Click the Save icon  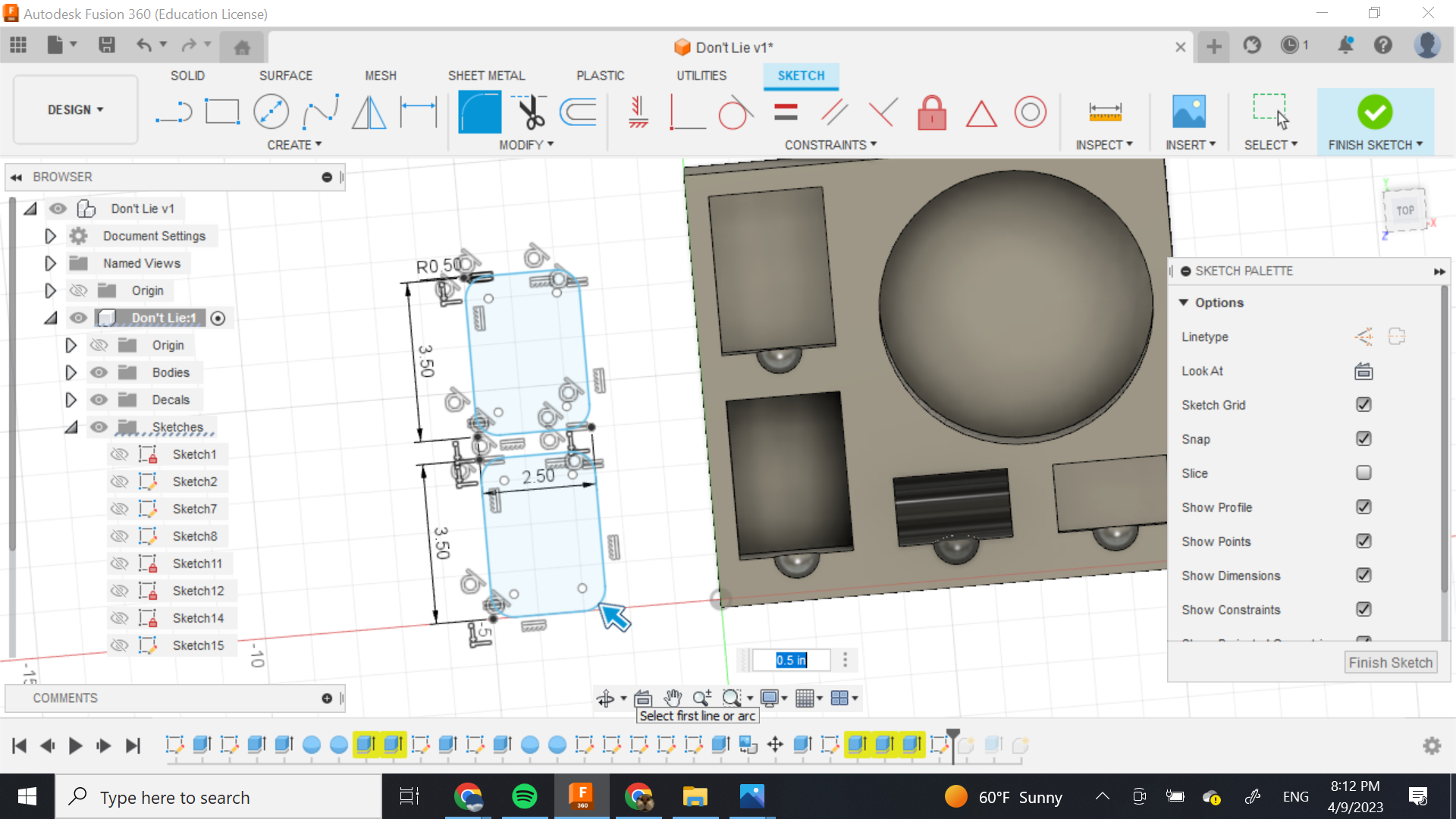tap(107, 45)
